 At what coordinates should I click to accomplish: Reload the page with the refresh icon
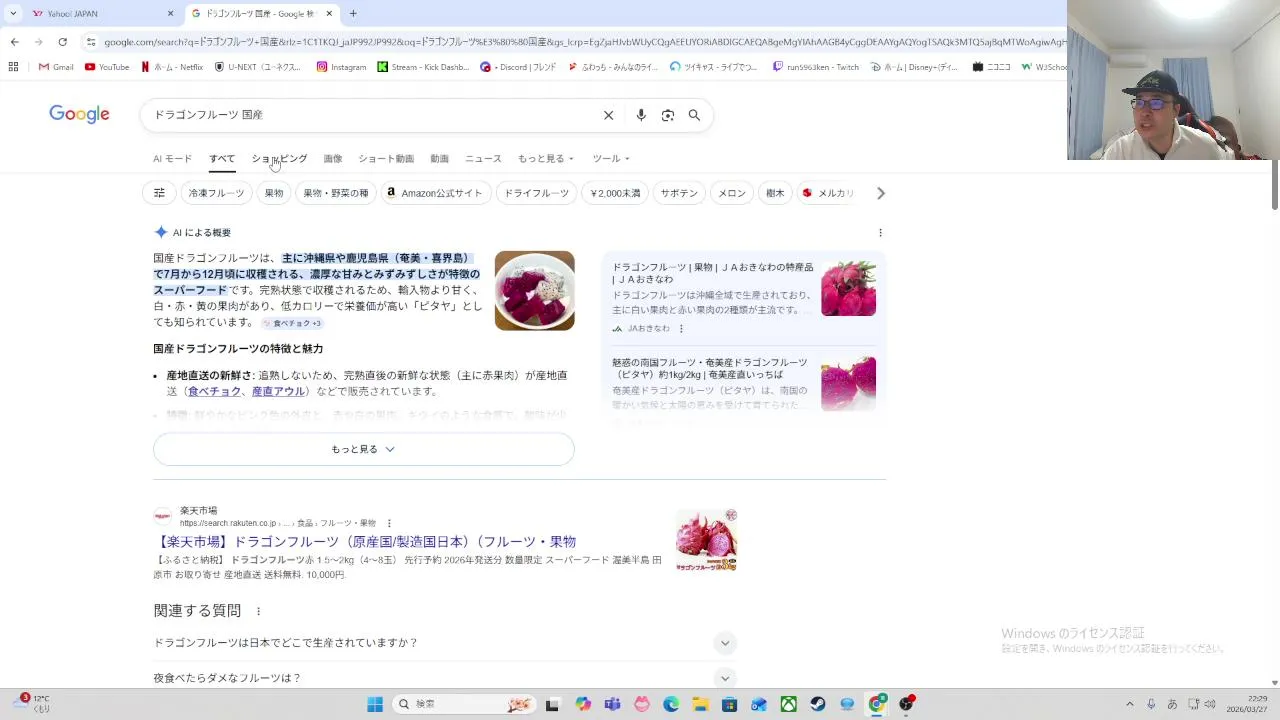coord(62,42)
